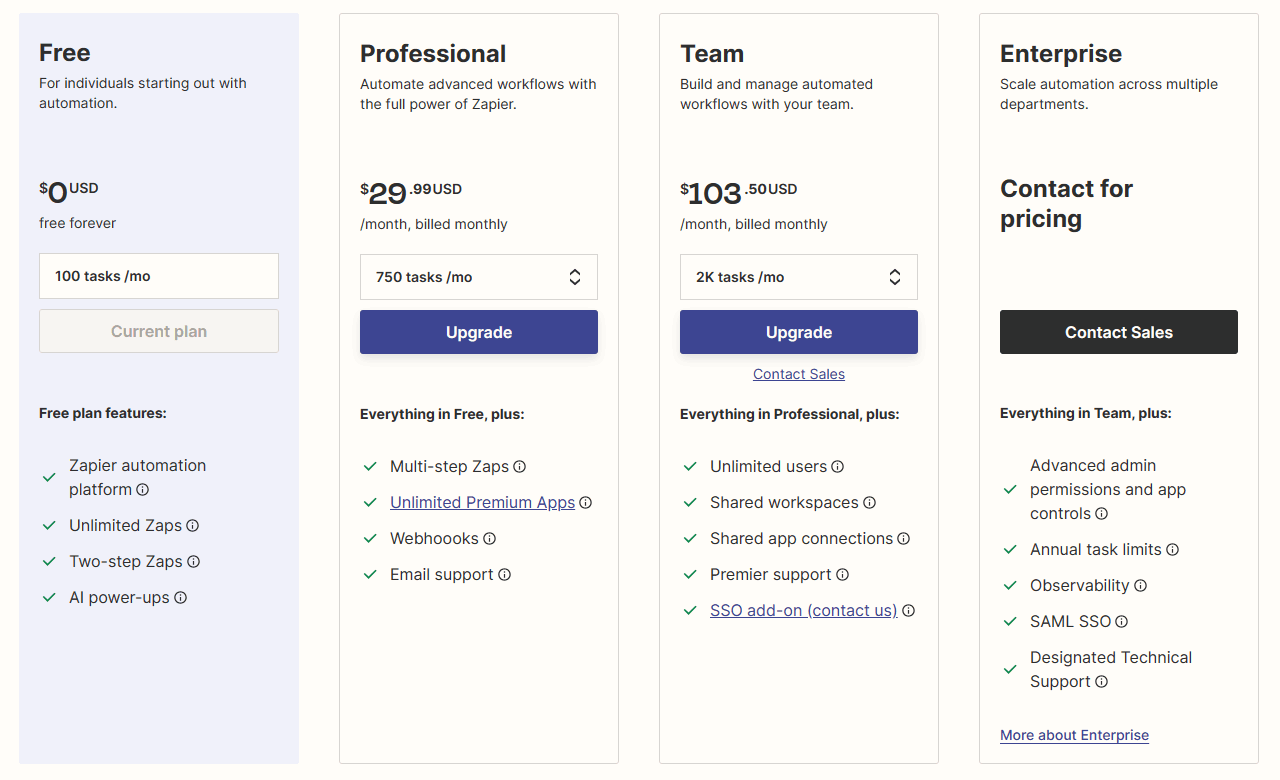The height and width of the screenshot is (780, 1280).
Task: Click info icon beside Webhoooks
Action: (490, 539)
